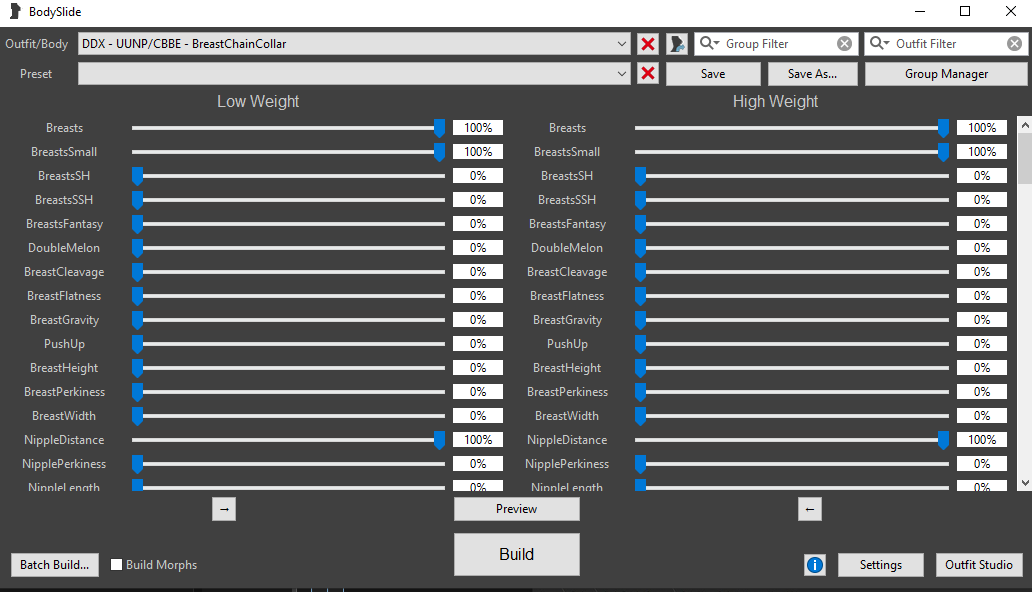The image size is (1032, 592).
Task: Click the high weight Breasts slider handle
Action: (943, 128)
